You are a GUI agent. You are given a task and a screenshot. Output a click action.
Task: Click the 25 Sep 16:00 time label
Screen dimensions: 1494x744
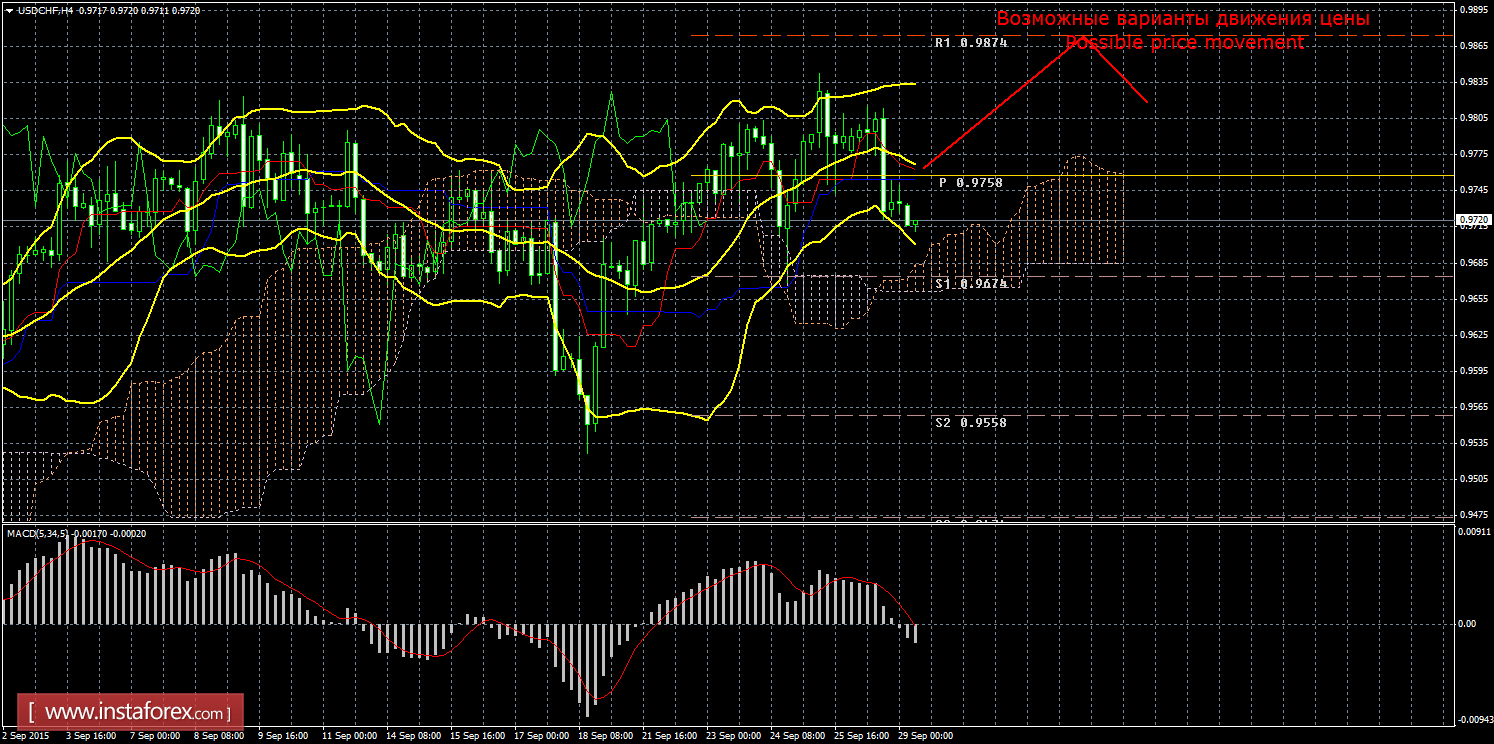tap(861, 736)
